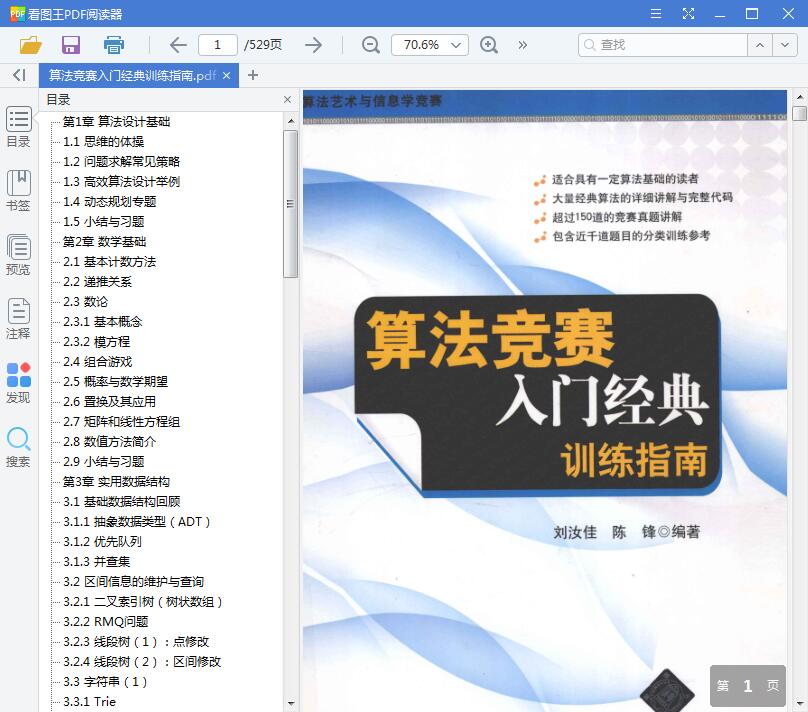Click the 查找 search box

coord(663,45)
